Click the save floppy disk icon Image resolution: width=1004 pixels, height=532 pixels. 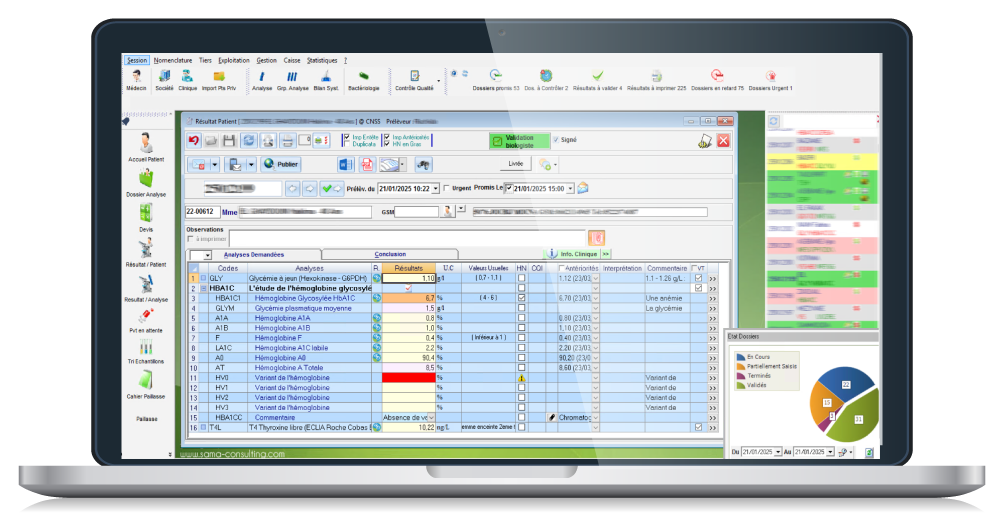pyautogui.click(x=229, y=141)
